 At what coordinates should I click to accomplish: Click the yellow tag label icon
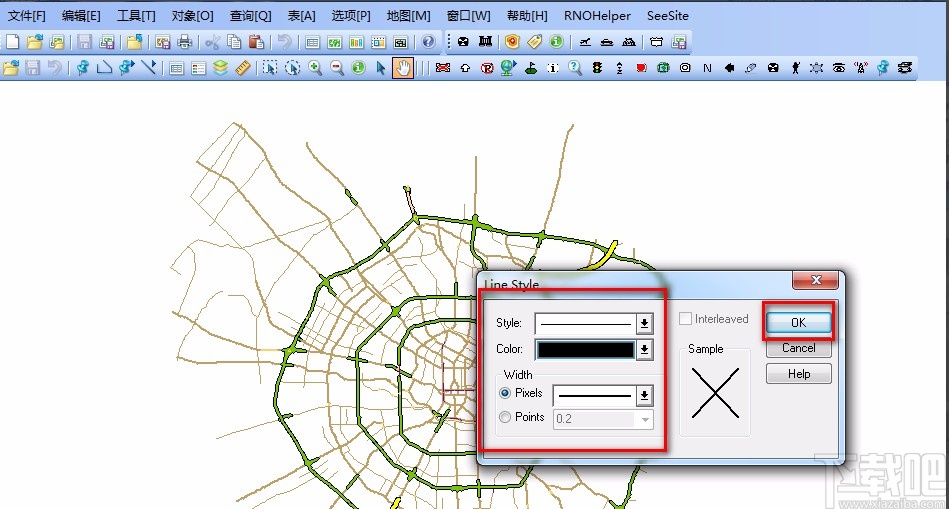pos(534,42)
